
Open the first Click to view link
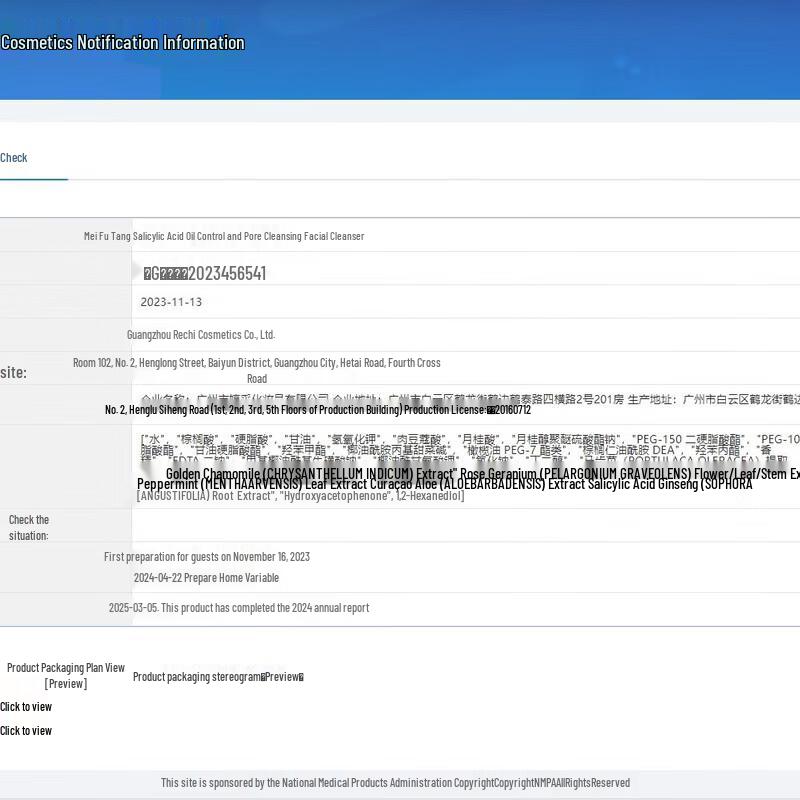click(x=26, y=707)
